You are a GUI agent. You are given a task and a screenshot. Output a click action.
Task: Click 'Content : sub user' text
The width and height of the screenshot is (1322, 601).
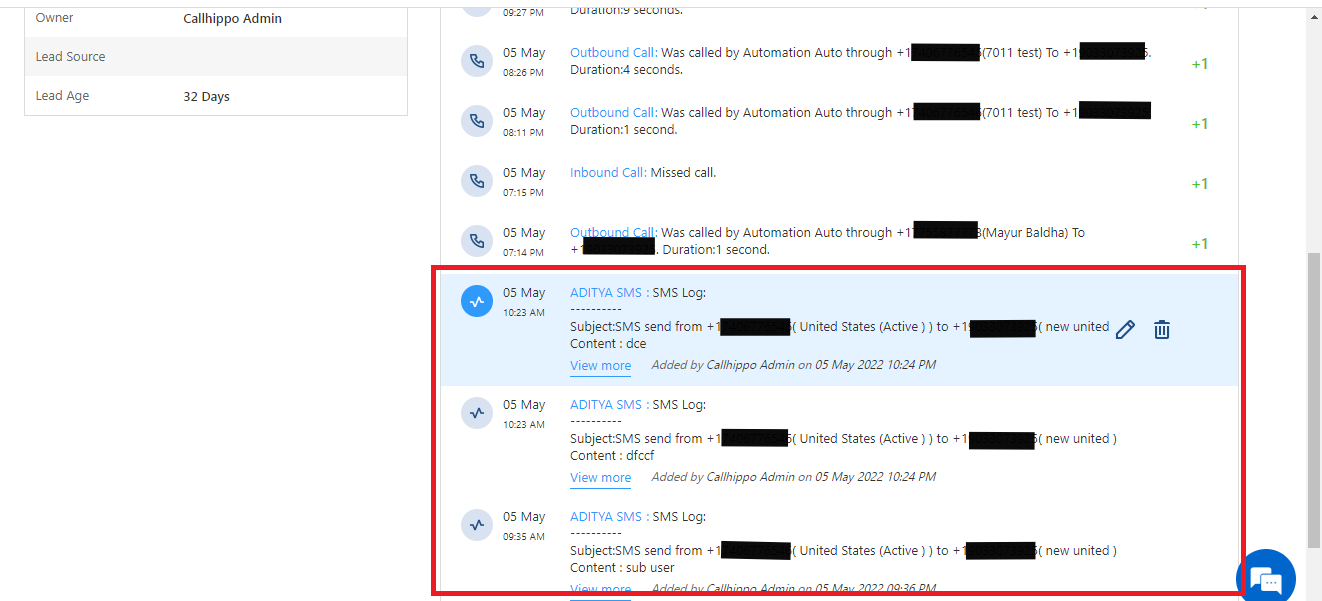pyautogui.click(x=622, y=568)
